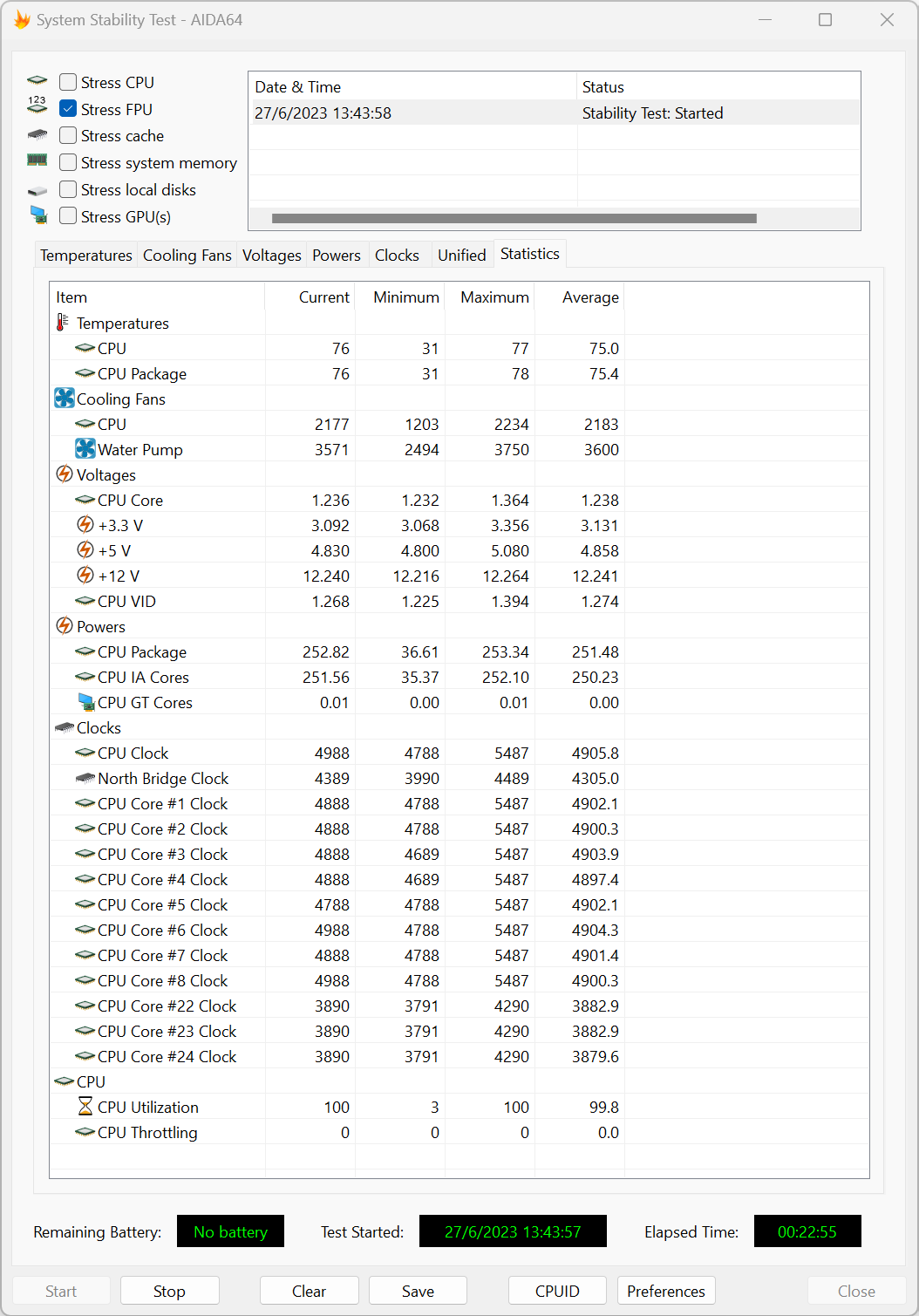Tick the Stress local disks checkbox
The image size is (919, 1316).
click(68, 190)
